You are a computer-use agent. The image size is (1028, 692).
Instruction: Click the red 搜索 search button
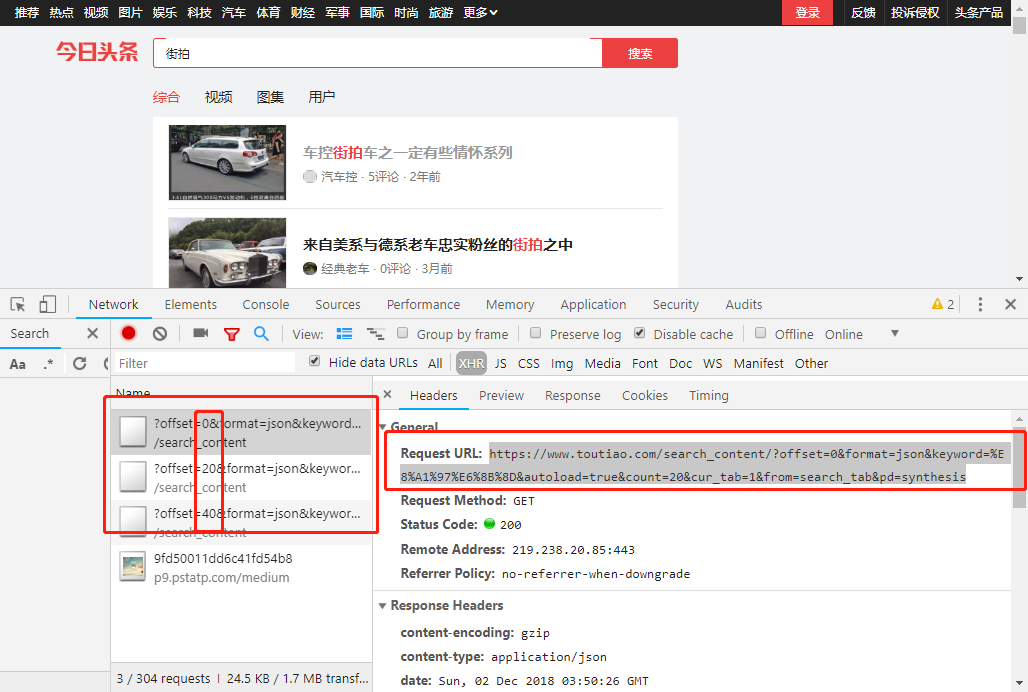[x=640, y=52]
